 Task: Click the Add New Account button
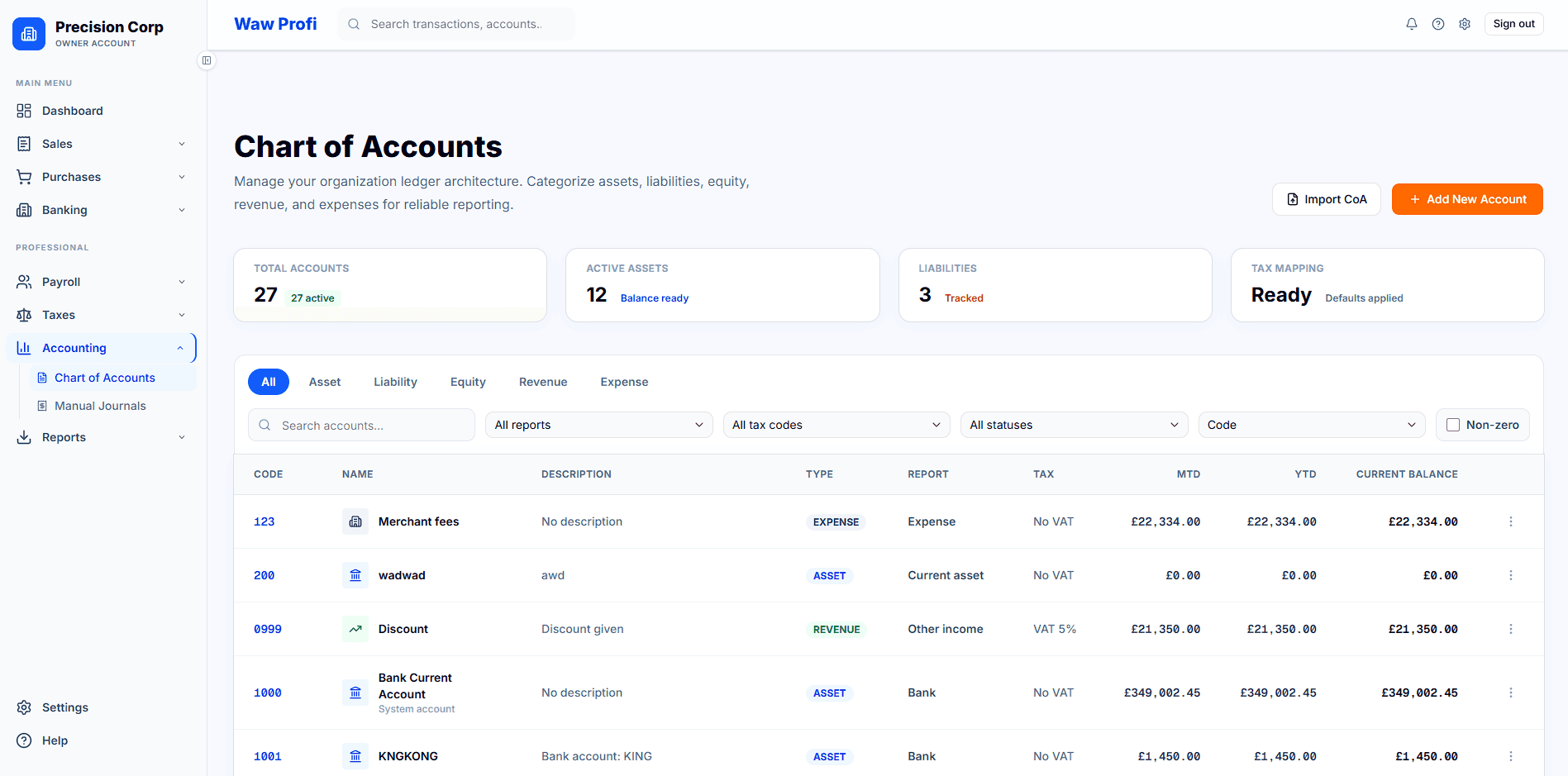[x=1467, y=199]
